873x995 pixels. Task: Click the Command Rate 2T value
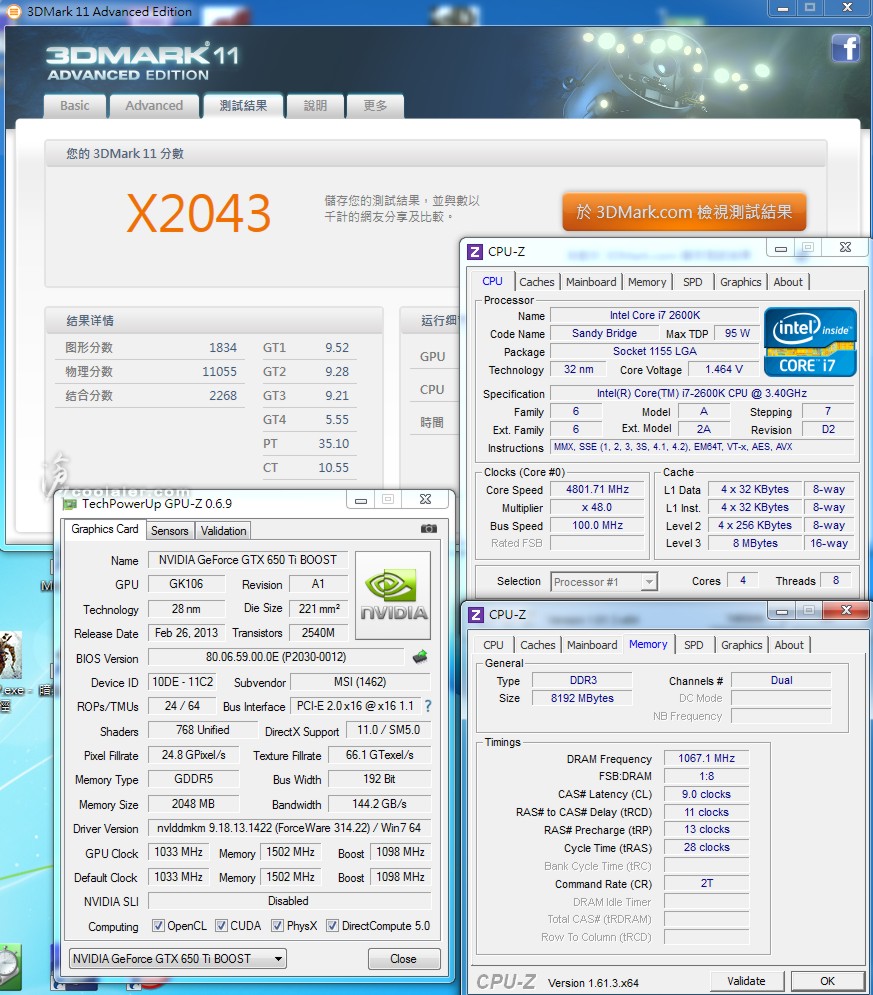[706, 883]
